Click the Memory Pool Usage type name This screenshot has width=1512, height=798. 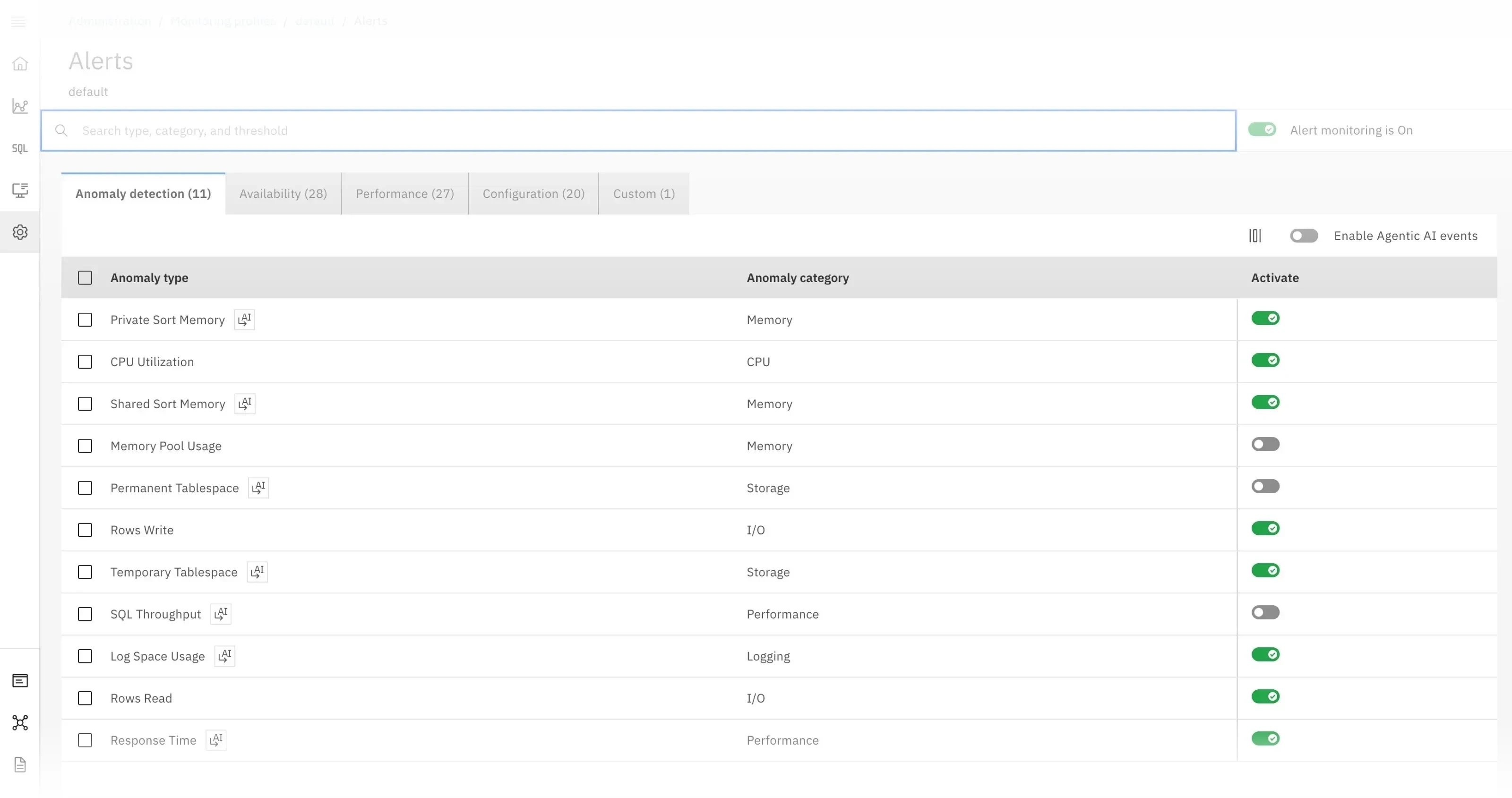[166, 446]
